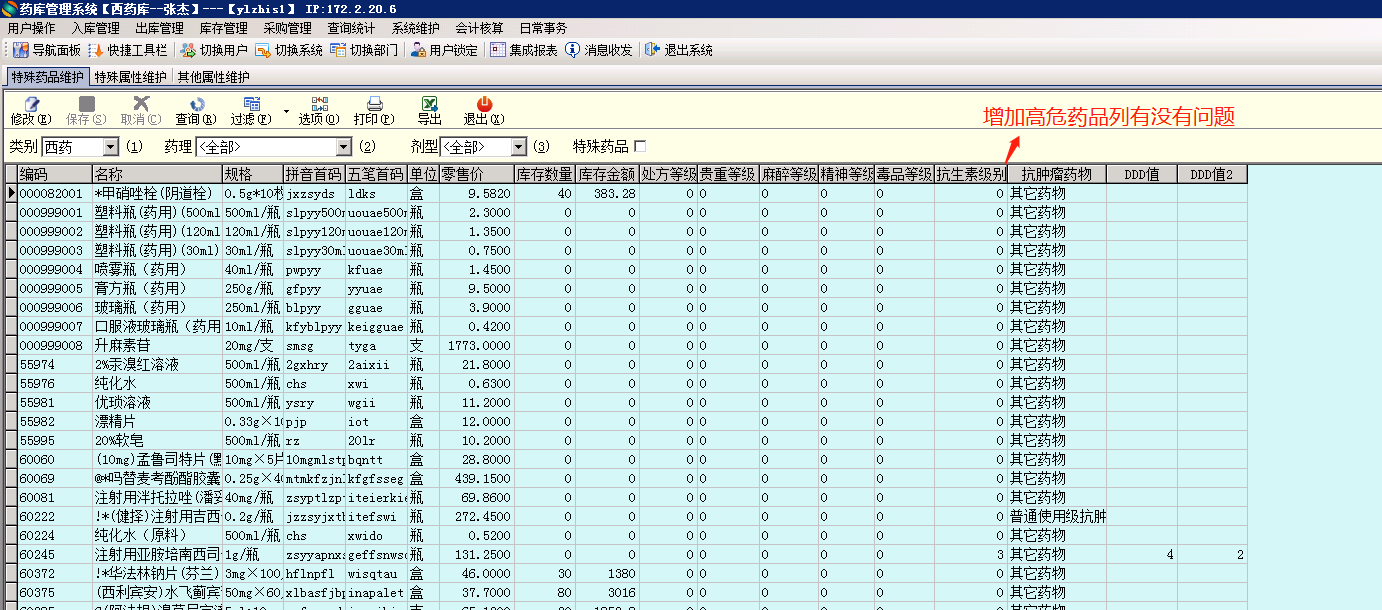Switch to the 特殊属性维护 tab
Image resolution: width=1382 pixels, height=610 pixels.
(131, 77)
